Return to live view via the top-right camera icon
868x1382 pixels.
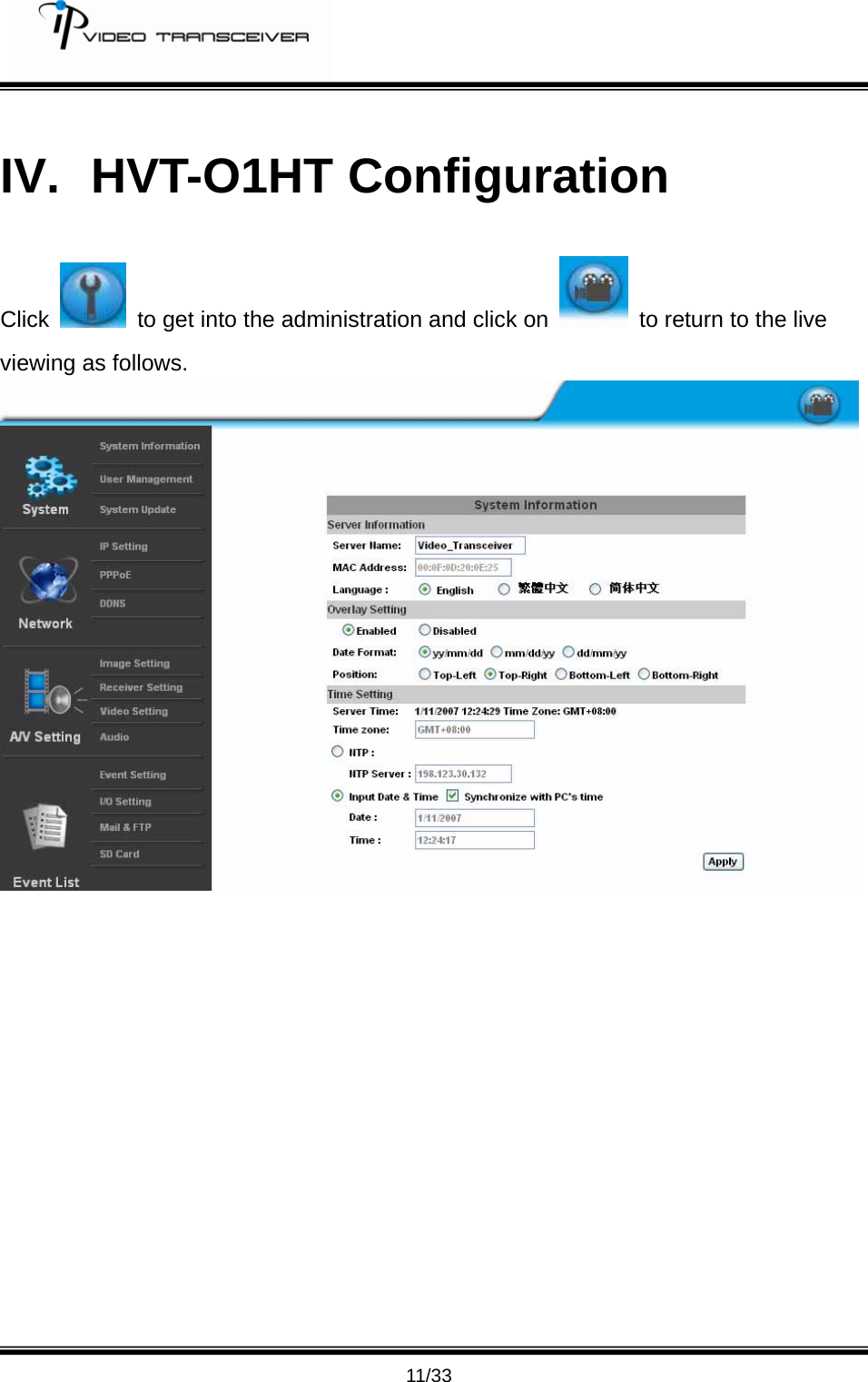tap(819, 404)
